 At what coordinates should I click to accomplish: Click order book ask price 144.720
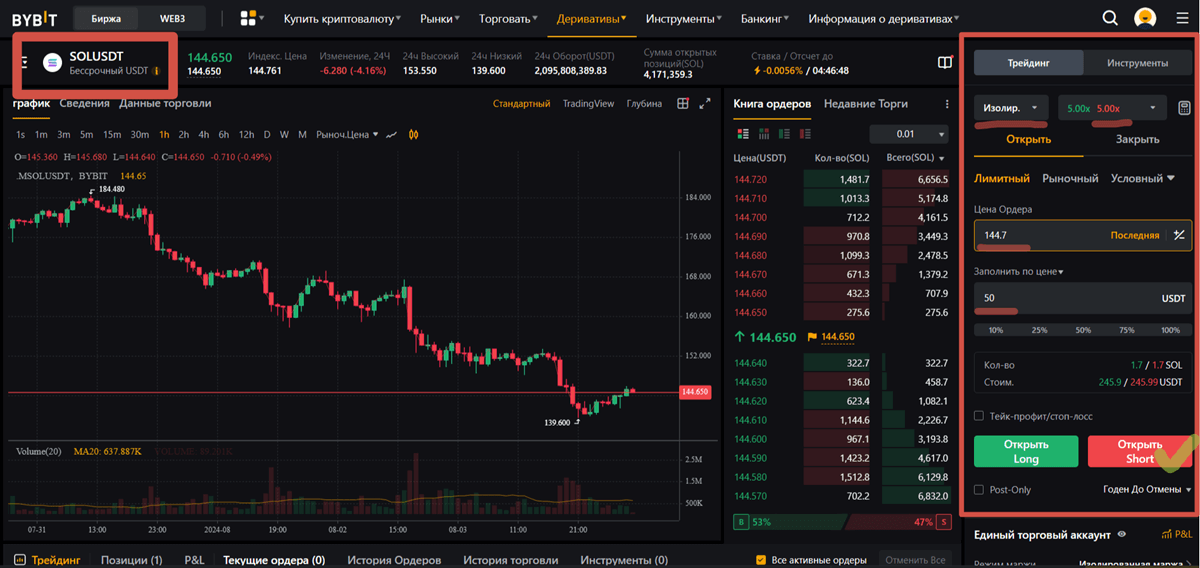pos(750,179)
